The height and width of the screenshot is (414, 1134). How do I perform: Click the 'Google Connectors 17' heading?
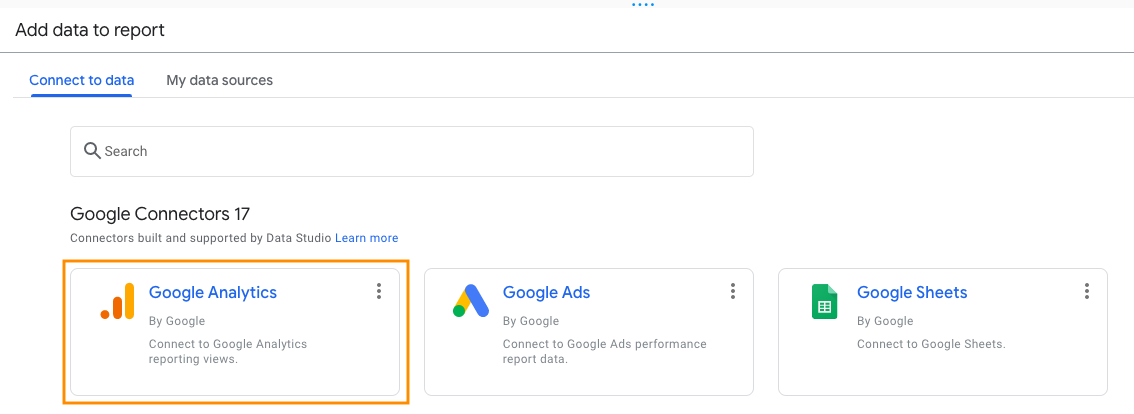(x=160, y=214)
